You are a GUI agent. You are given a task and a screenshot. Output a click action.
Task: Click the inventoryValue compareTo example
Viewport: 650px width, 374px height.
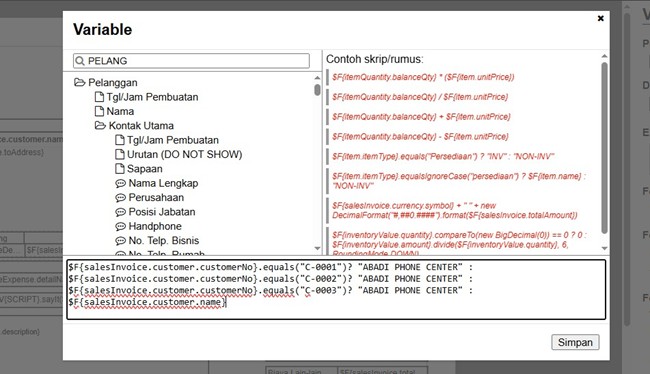(x=459, y=245)
